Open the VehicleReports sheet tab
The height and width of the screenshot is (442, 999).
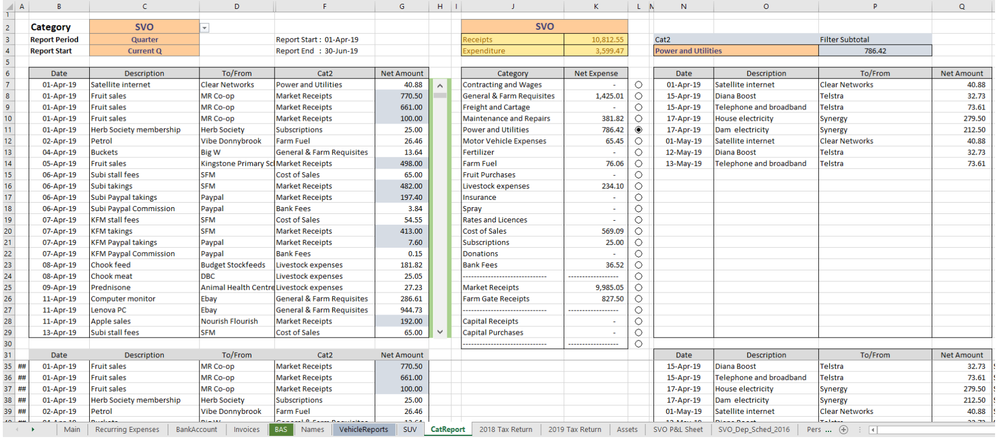[x=363, y=430]
